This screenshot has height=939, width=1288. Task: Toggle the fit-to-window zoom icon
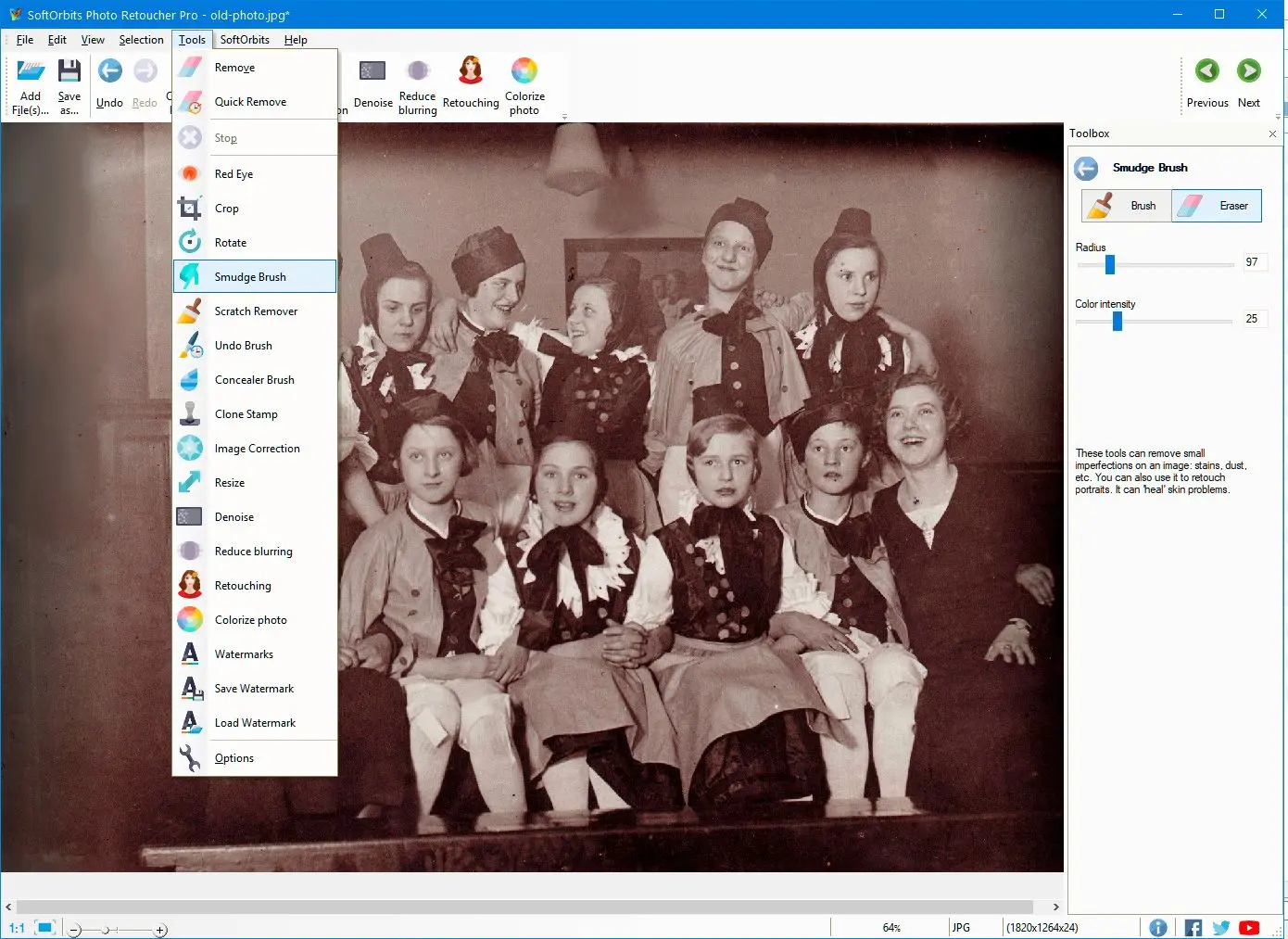pos(44,927)
